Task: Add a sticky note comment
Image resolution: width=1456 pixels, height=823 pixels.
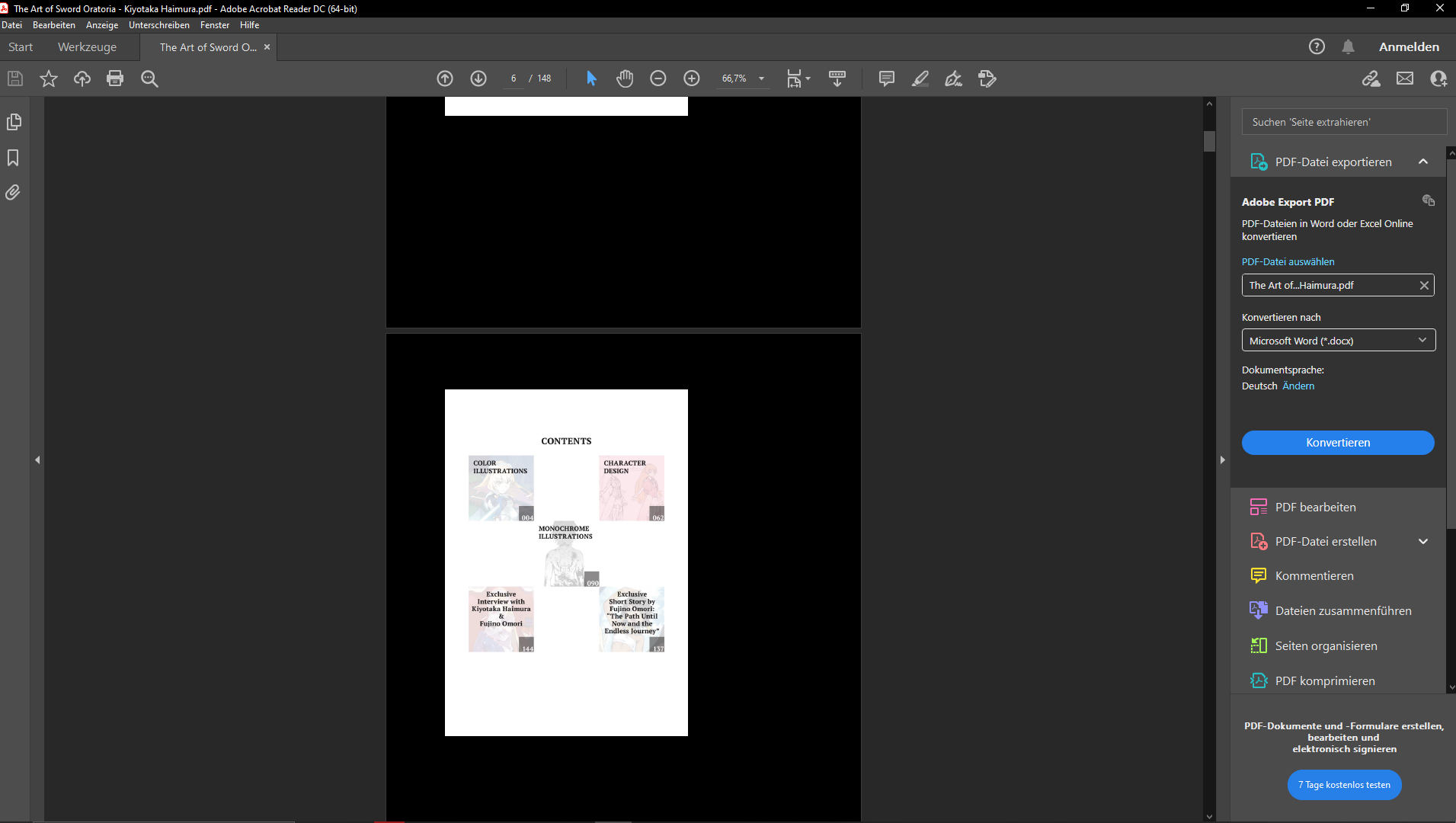Action: click(x=887, y=78)
